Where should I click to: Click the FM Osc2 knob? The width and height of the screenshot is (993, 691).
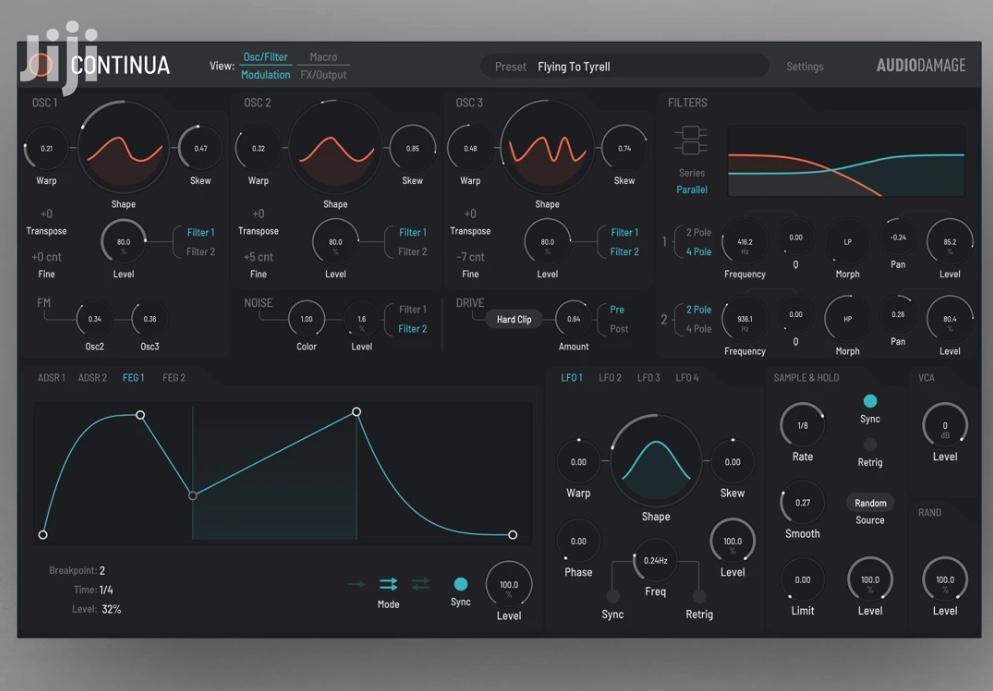coord(94,319)
